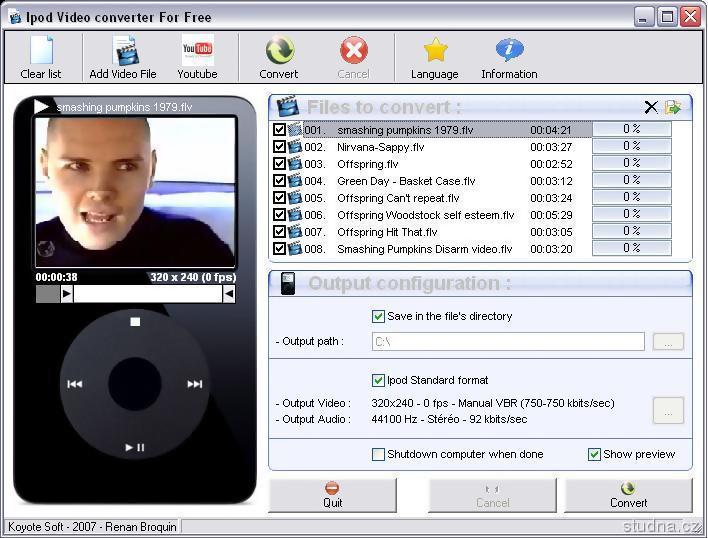Open the Information icon
The height and width of the screenshot is (538, 708).
[x=509, y=57]
